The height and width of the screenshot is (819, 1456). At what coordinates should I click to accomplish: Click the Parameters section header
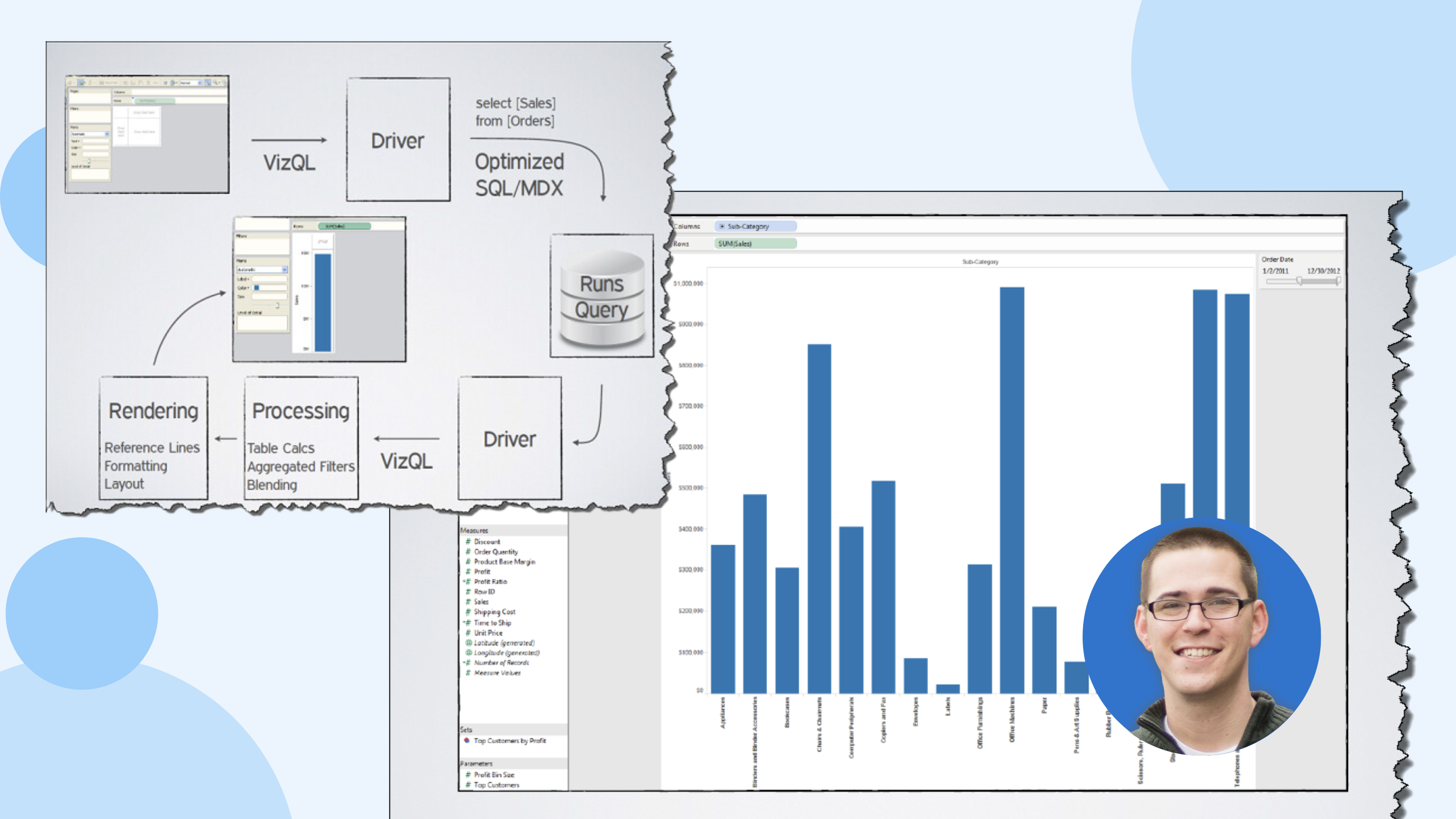(477, 764)
